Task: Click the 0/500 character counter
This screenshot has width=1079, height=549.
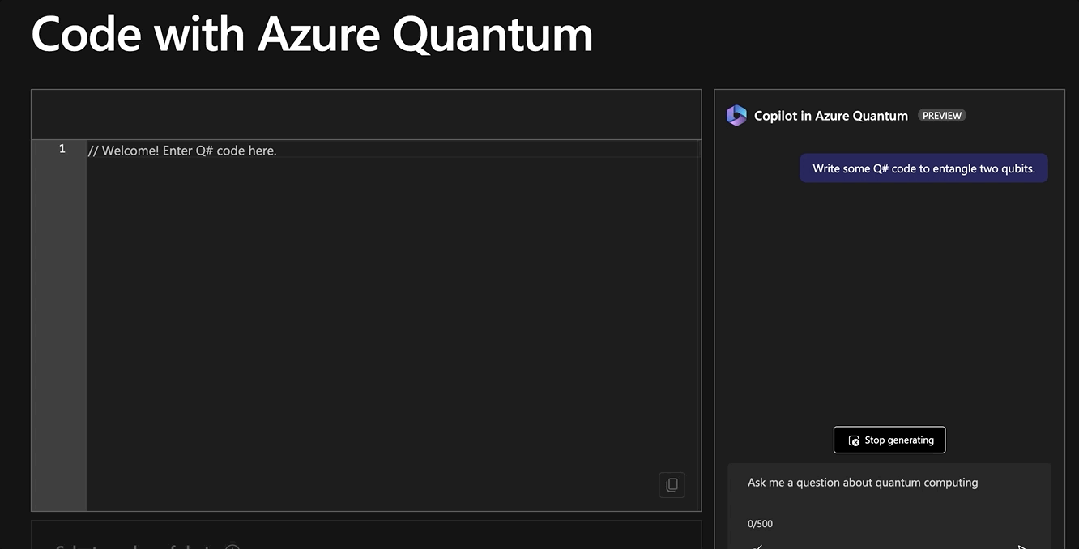Action: (760, 524)
